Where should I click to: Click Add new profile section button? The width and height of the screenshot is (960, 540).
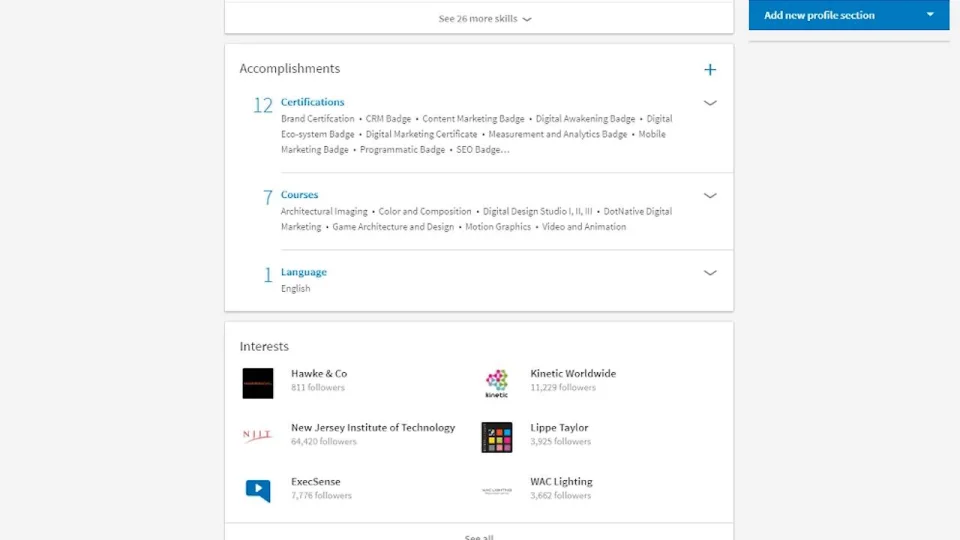(x=819, y=15)
